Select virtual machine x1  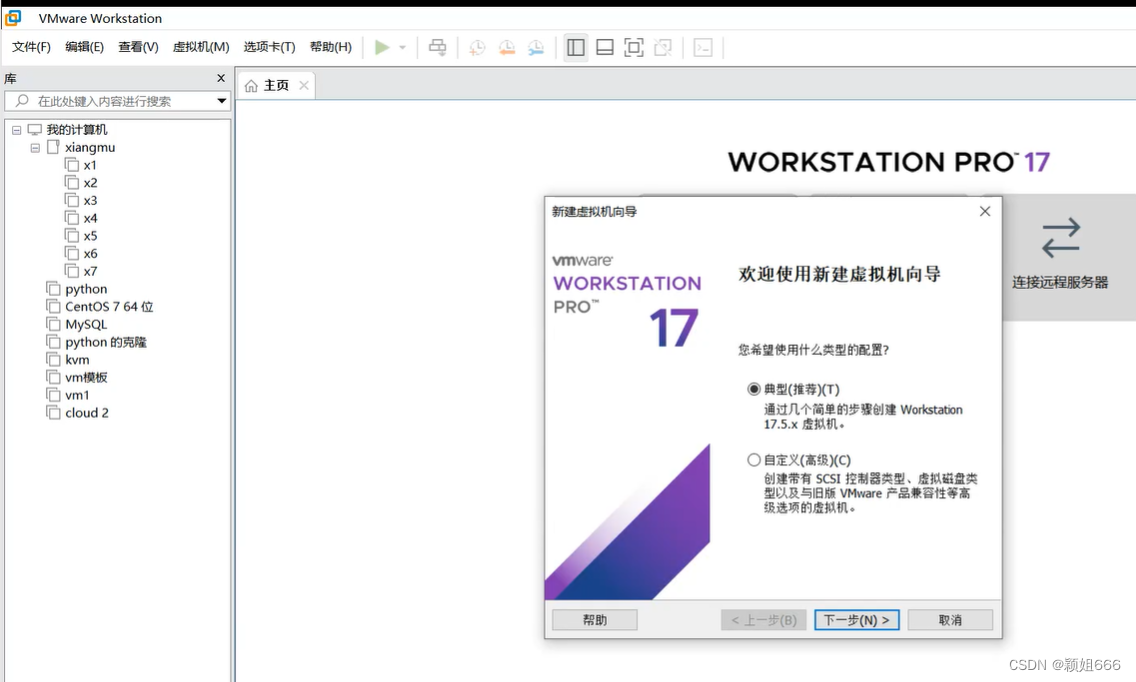point(90,165)
